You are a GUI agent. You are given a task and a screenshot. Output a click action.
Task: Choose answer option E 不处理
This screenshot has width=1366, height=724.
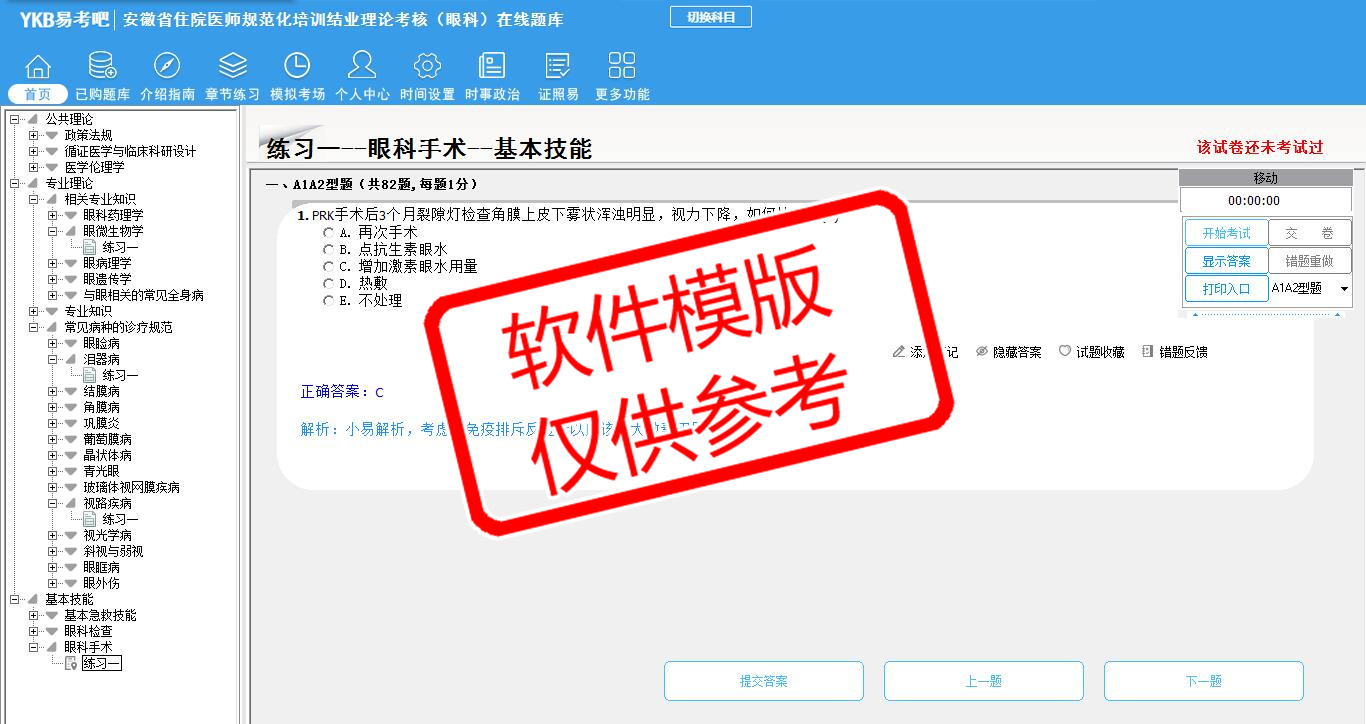[x=328, y=301]
